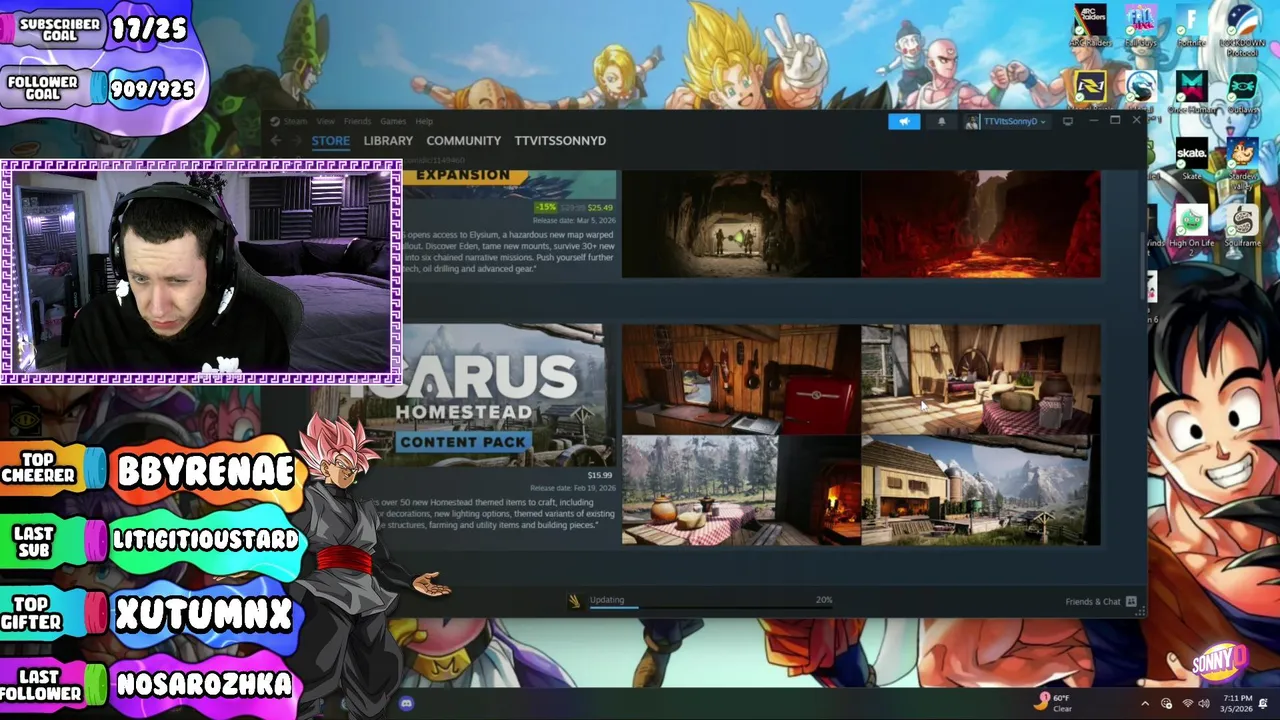
Task: Click Release date Feb 19, 2026 text
Action: tap(572, 488)
